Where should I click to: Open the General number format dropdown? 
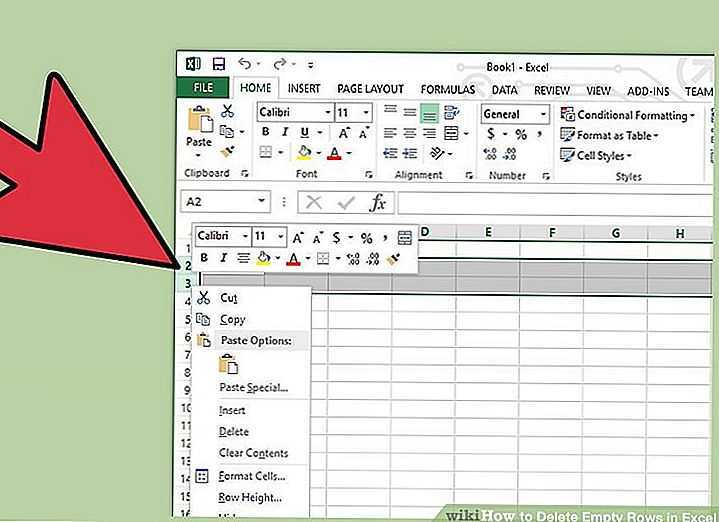coord(543,114)
